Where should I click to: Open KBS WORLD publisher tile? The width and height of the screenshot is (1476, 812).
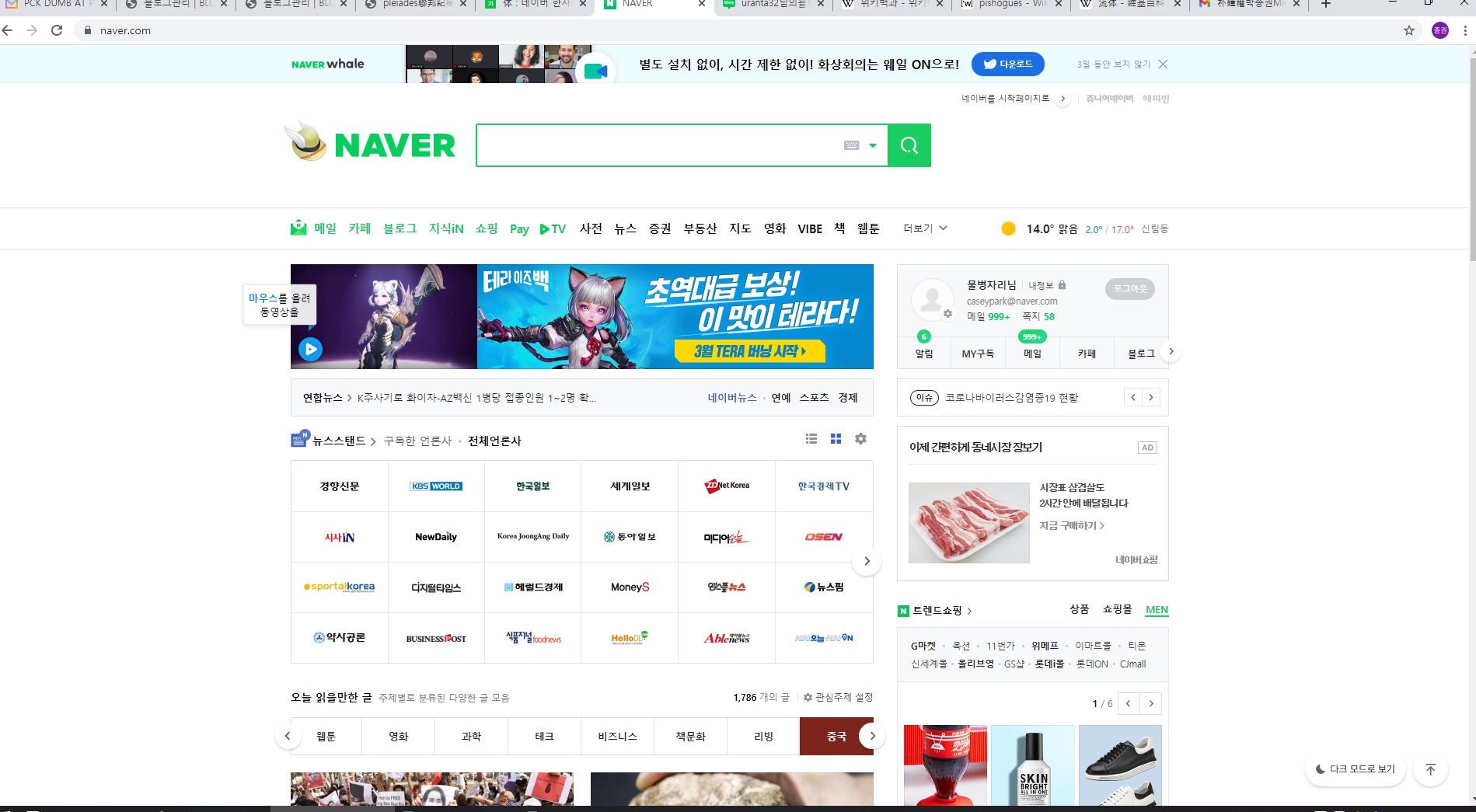[x=436, y=486]
